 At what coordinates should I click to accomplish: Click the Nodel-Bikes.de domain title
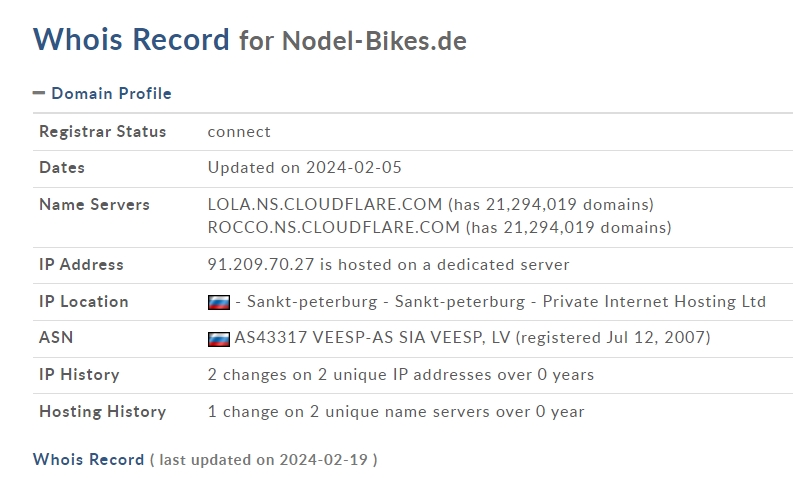point(374,41)
